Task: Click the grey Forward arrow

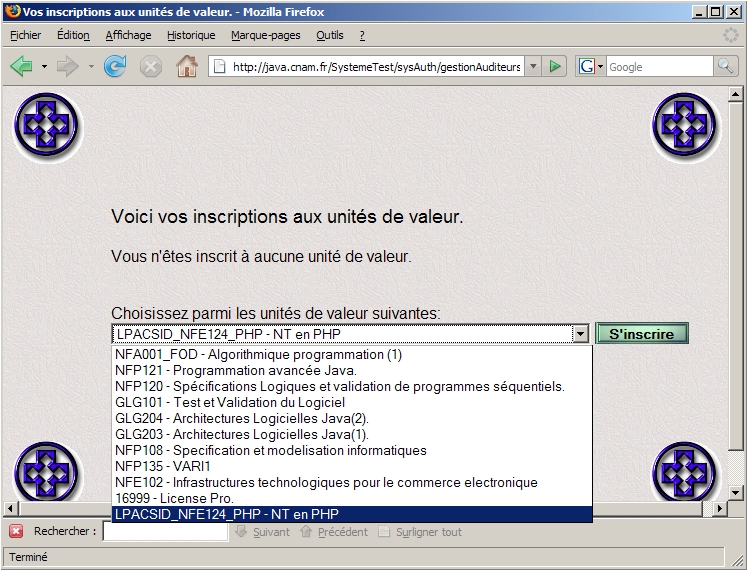Action: coord(67,66)
